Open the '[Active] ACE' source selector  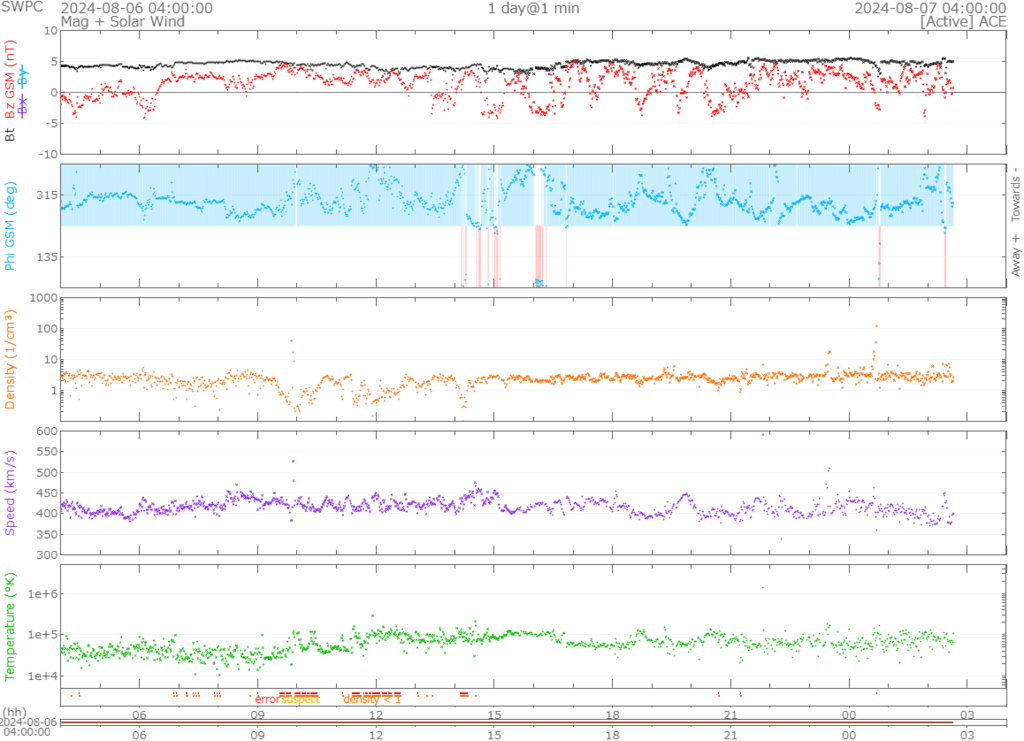pyautogui.click(x=962, y=20)
